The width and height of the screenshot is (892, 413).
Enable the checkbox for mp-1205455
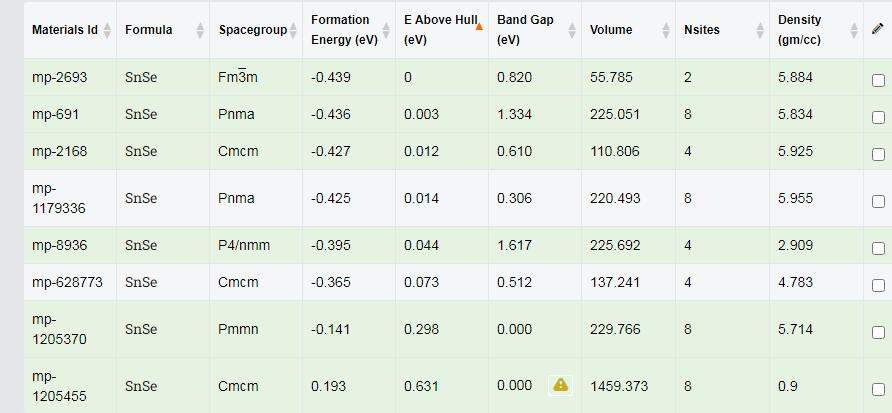pyautogui.click(x=878, y=389)
